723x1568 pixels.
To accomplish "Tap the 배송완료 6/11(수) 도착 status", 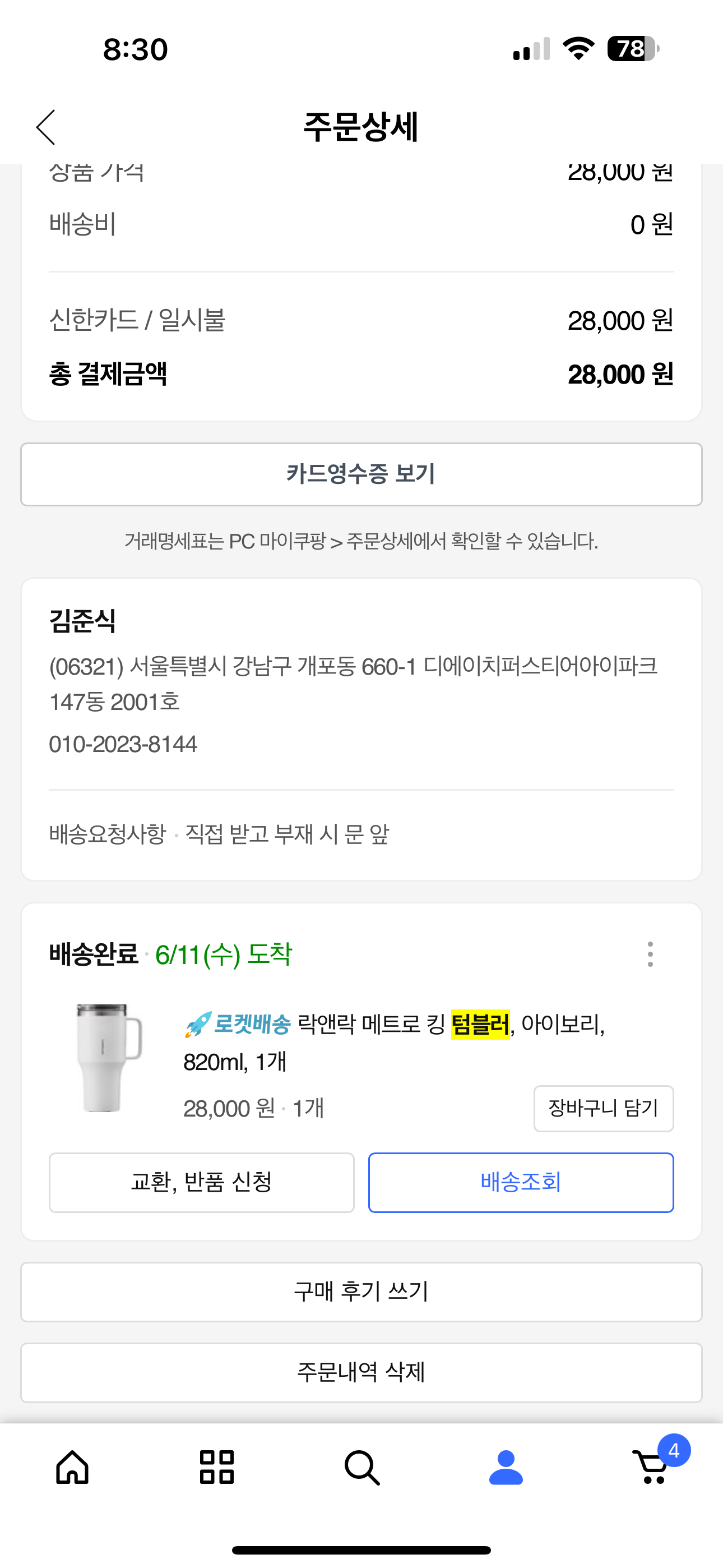I will [171, 954].
